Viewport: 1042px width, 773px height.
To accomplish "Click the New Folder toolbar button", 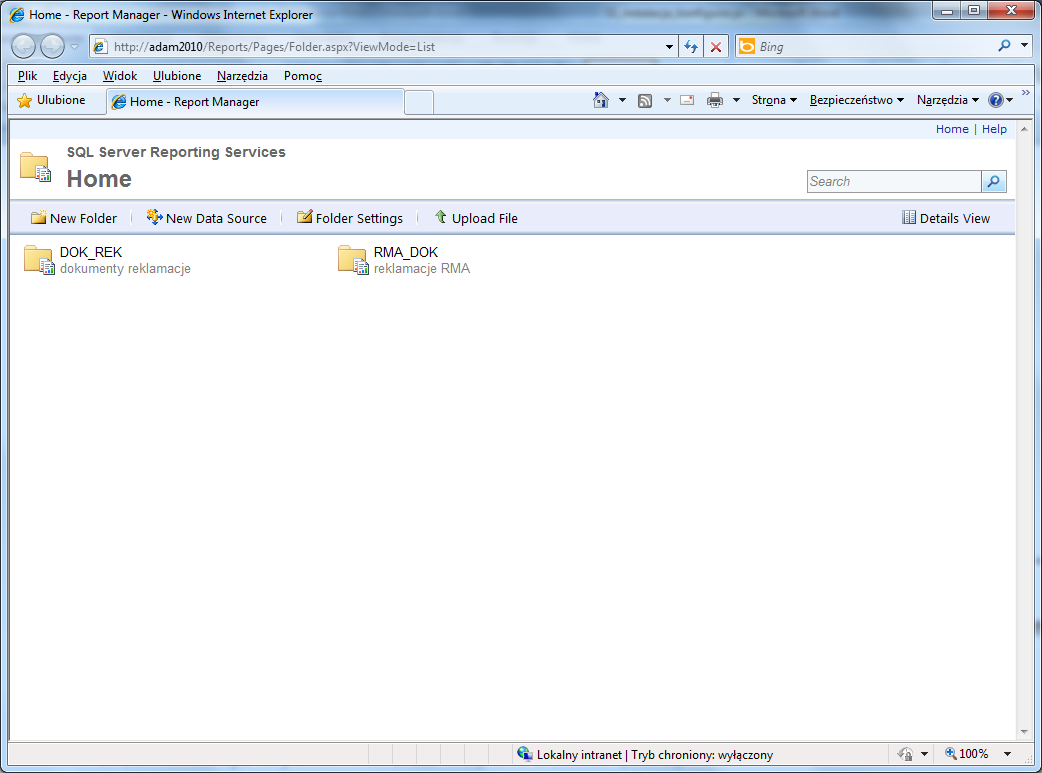I will pos(74,218).
